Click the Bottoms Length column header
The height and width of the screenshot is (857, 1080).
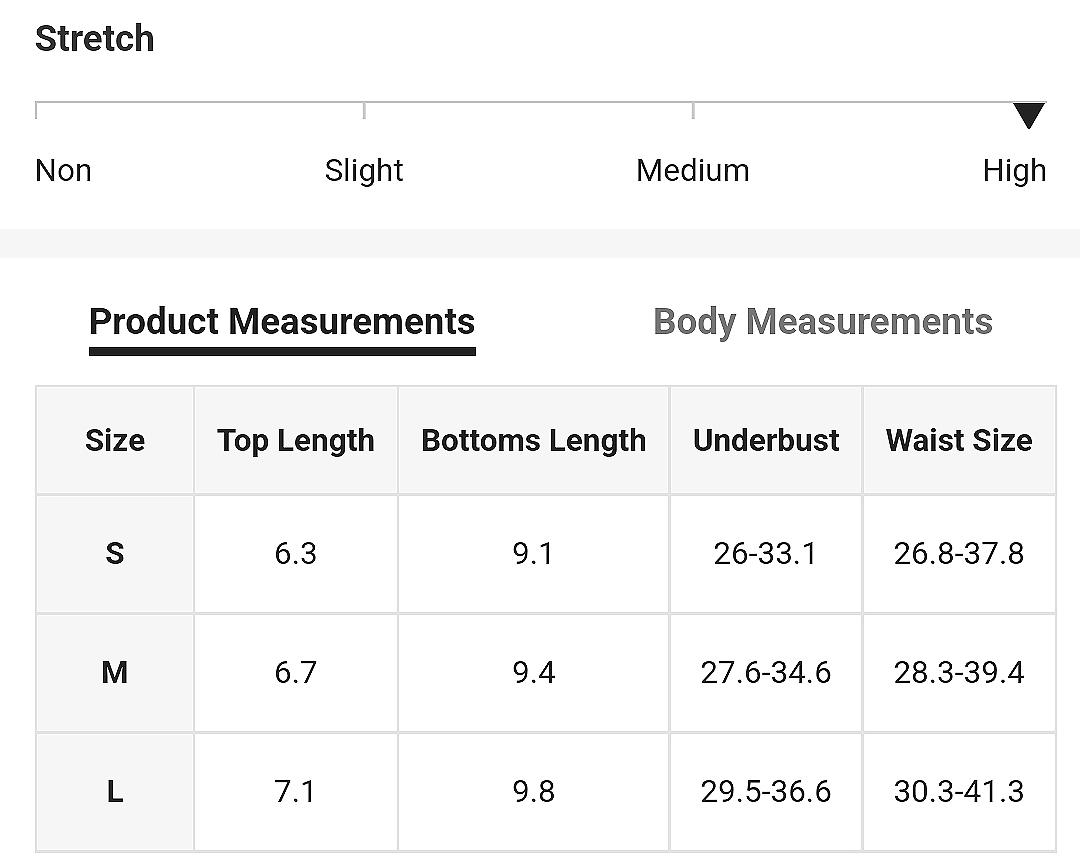[x=534, y=440]
